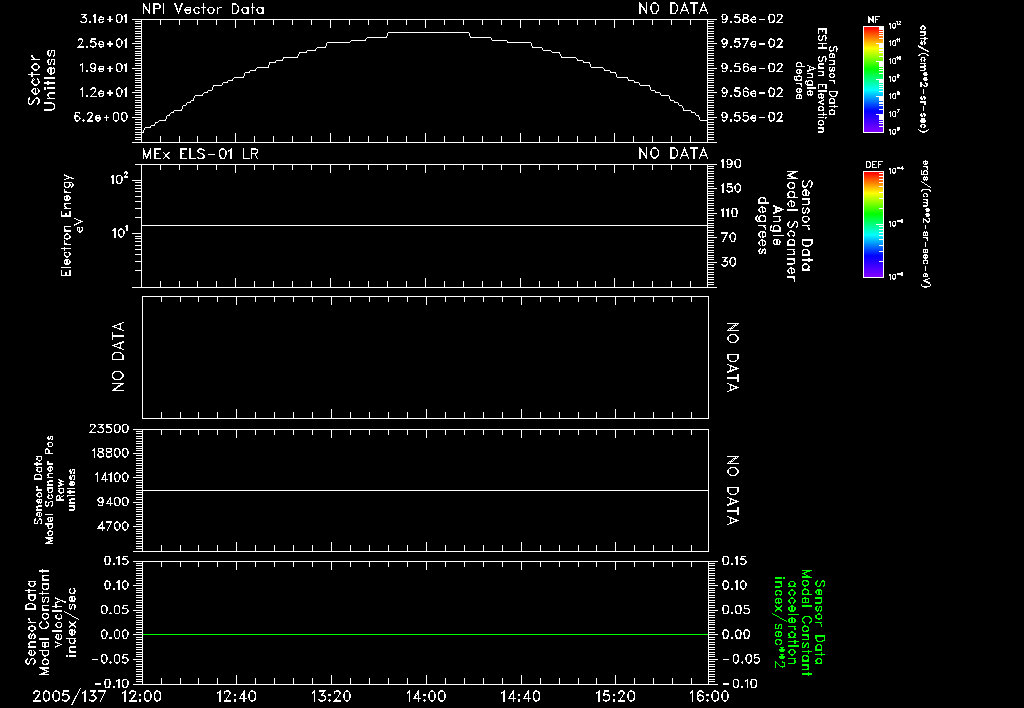Click the acceleration axis '0.00' tick label
Image resolution: width=1024 pixels, height=708 pixels.
(x=735, y=634)
